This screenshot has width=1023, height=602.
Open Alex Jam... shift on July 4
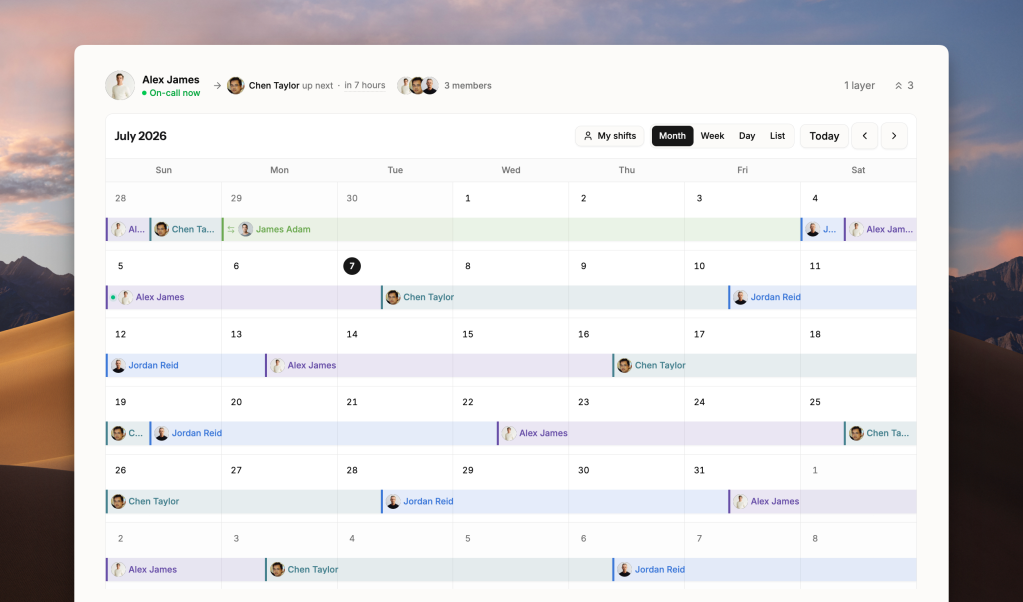pos(880,230)
